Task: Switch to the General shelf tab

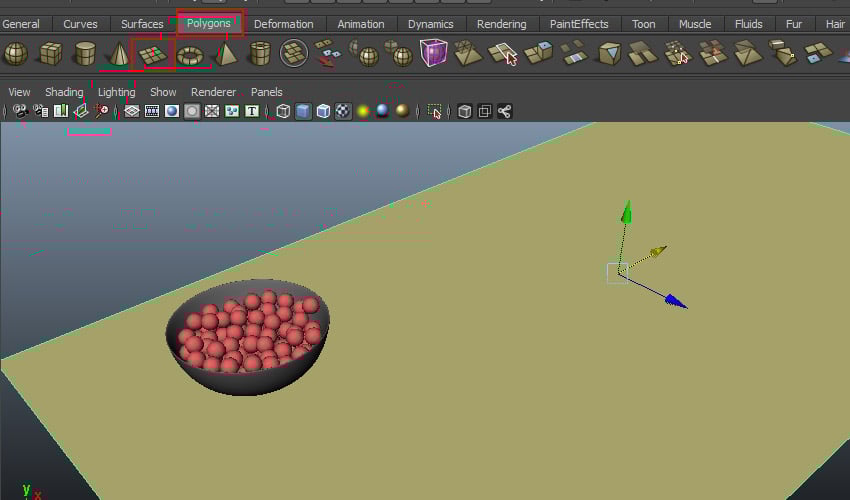Action: 21,24
